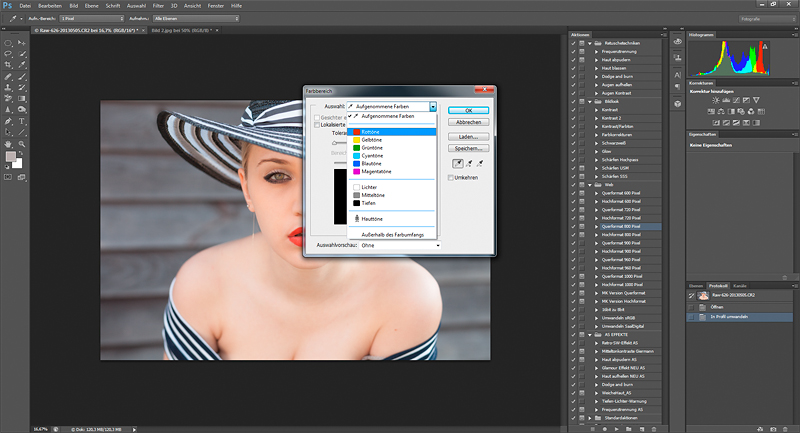
Task: Select the Clone Stamp tool
Action: pyautogui.click(x=8, y=88)
